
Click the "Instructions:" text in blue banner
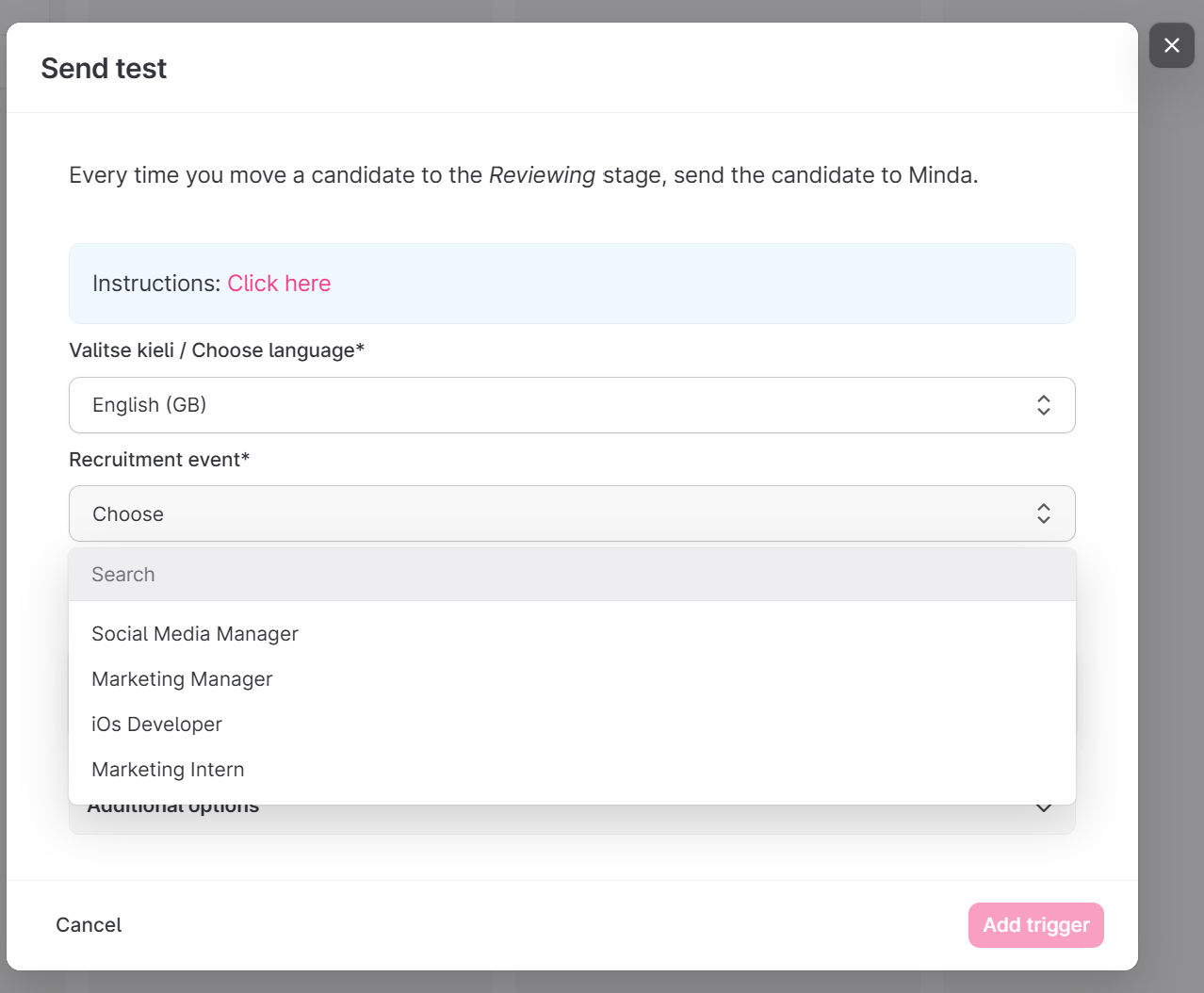(156, 284)
